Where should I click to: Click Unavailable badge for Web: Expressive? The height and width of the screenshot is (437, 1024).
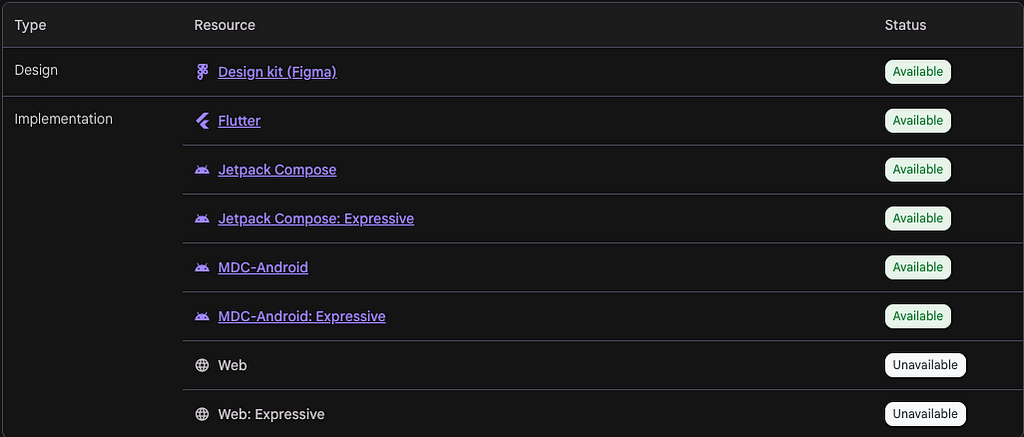point(925,414)
